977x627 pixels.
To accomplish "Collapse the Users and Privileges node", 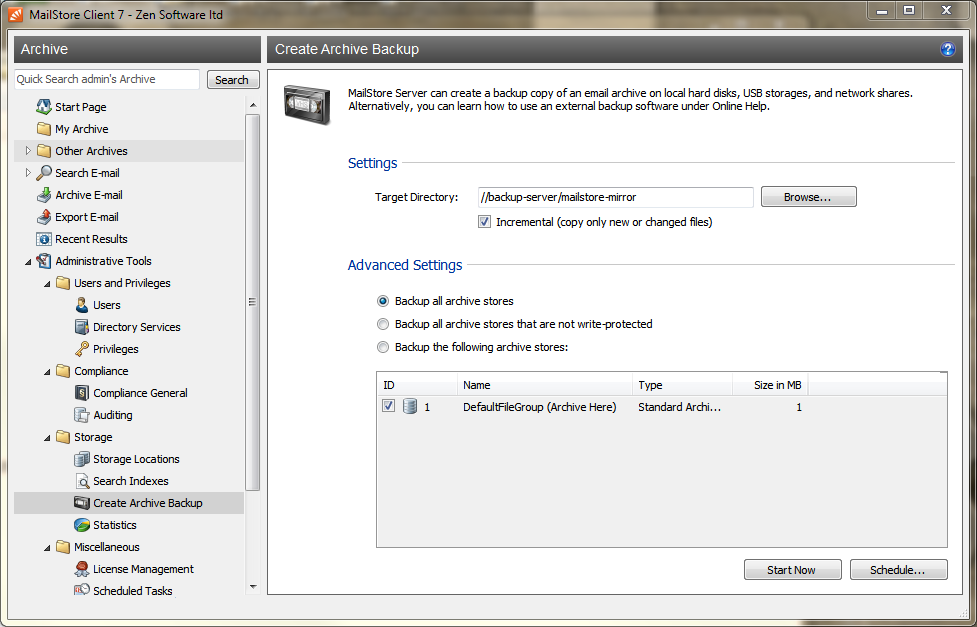I will click(47, 284).
